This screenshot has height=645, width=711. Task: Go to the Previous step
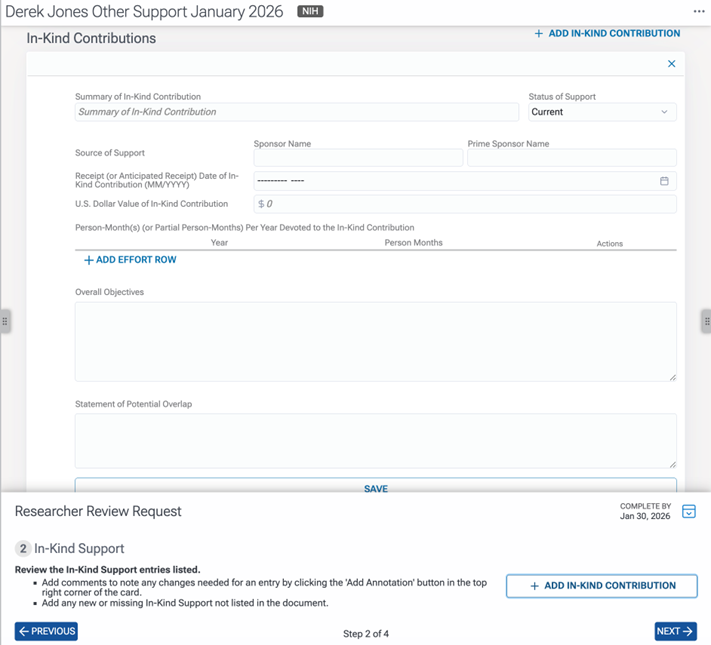coord(46,631)
